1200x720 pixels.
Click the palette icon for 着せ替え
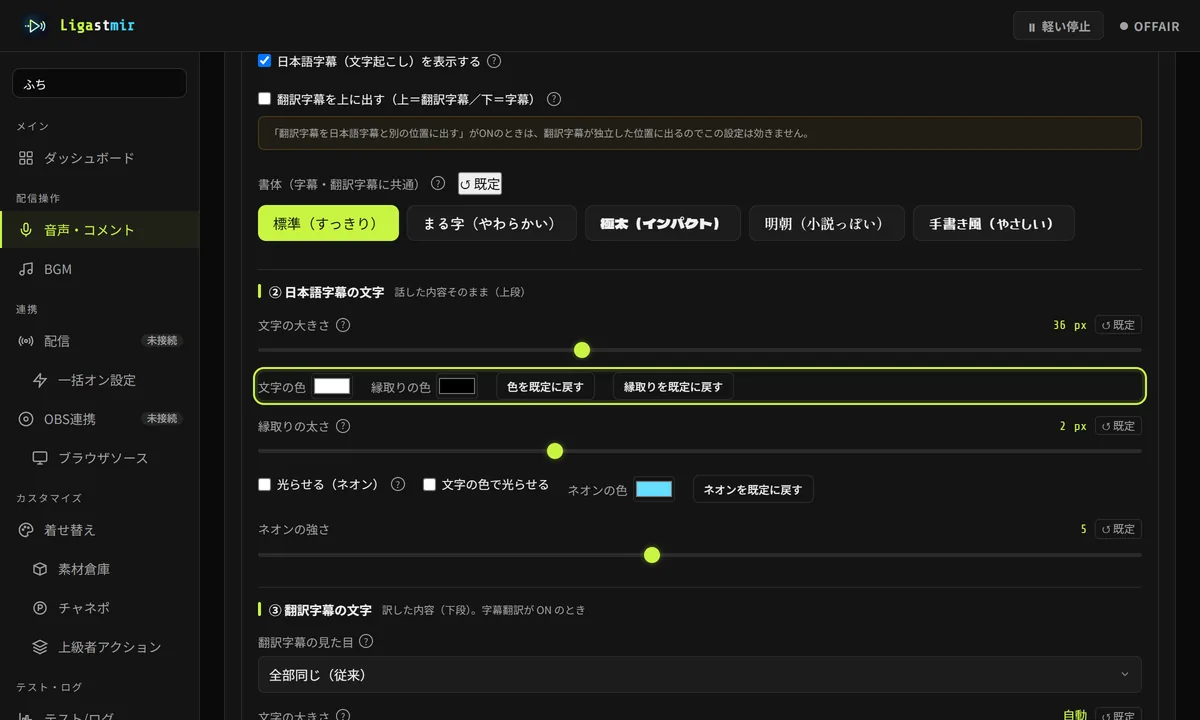point(26,530)
